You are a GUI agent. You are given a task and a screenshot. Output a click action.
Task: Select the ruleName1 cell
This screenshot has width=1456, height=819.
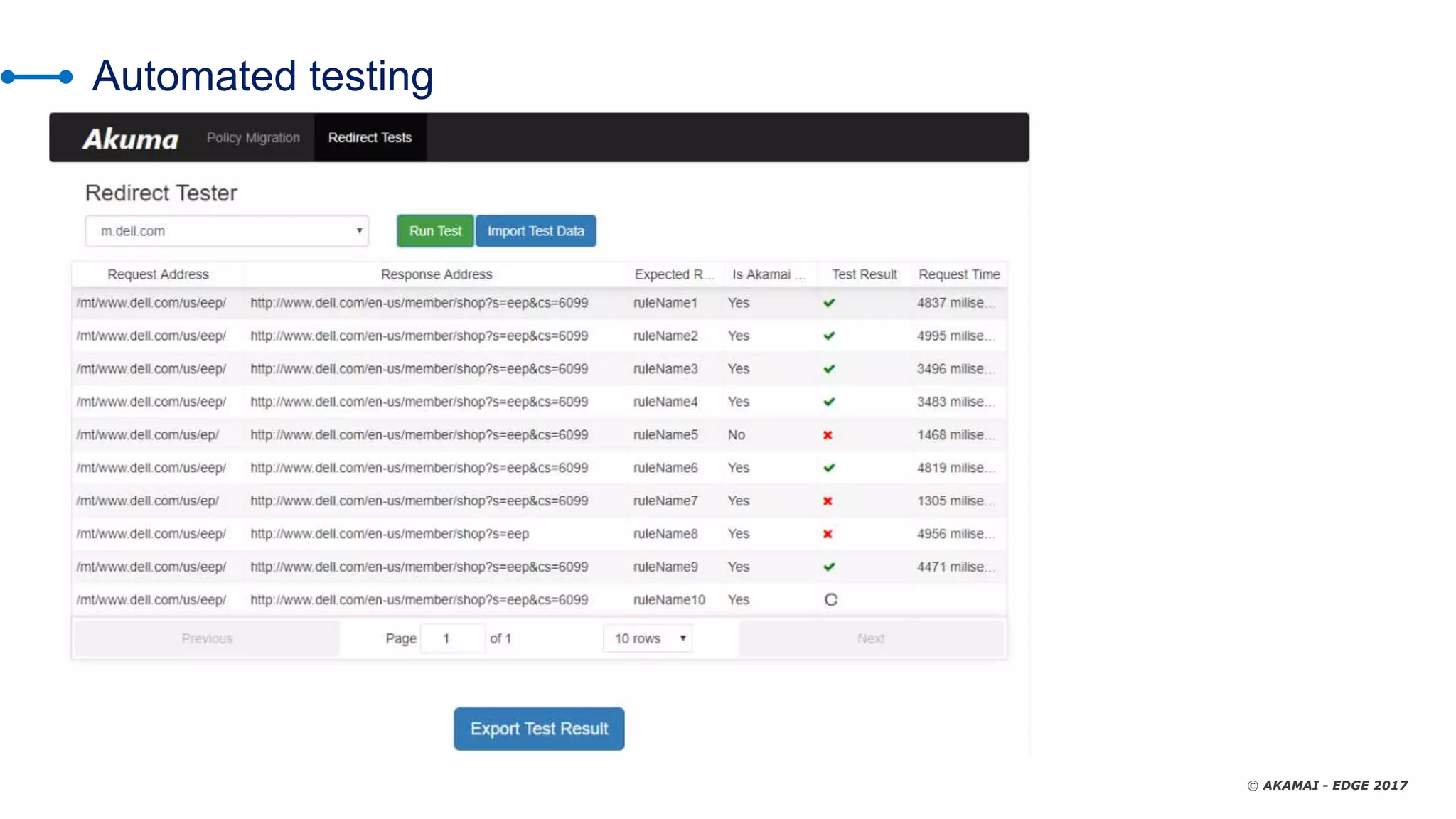[665, 303]
